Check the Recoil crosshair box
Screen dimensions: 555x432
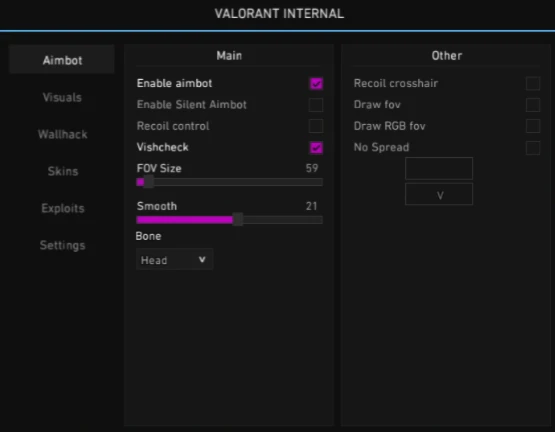533,84
